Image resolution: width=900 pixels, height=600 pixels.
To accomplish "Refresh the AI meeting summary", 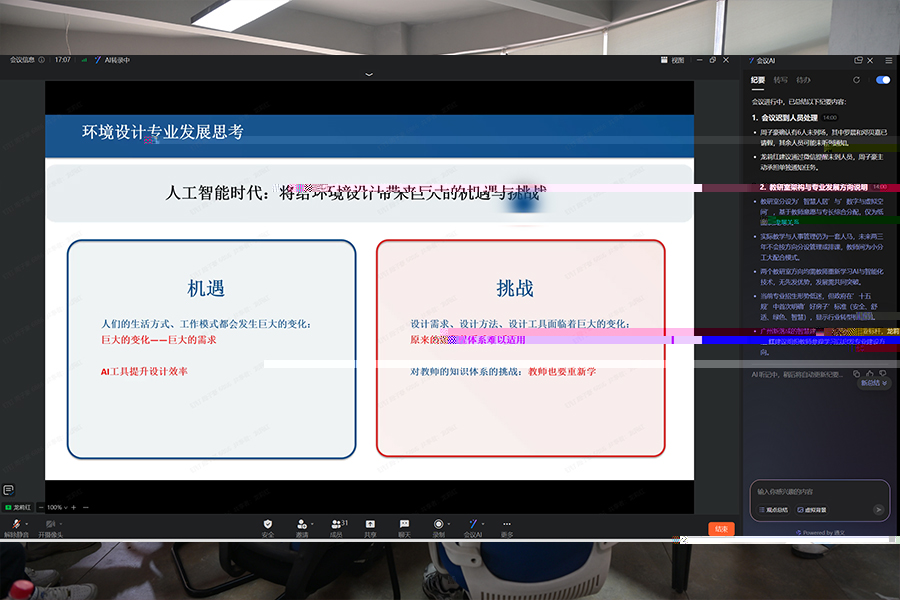I will tap(856, 79).
